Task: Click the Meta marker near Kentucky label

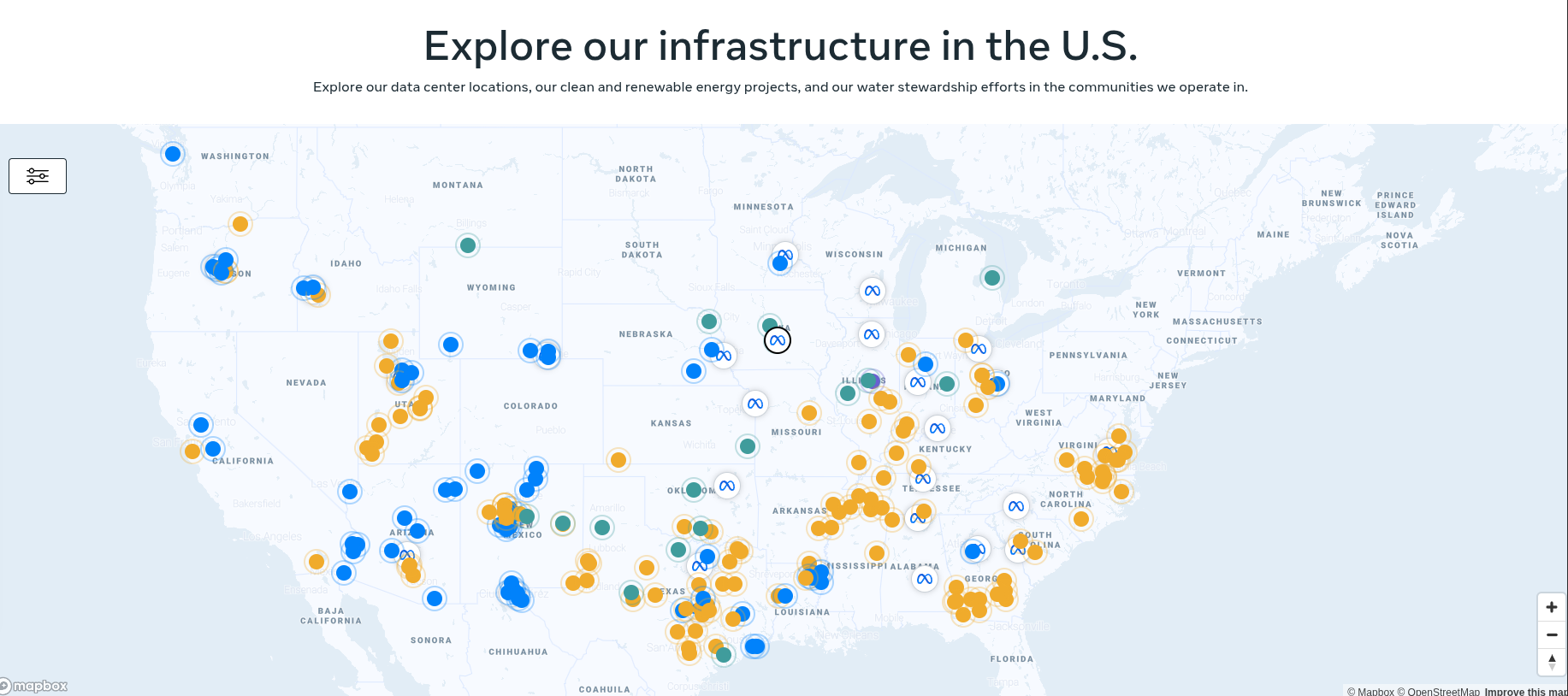Action: point(938,428)
